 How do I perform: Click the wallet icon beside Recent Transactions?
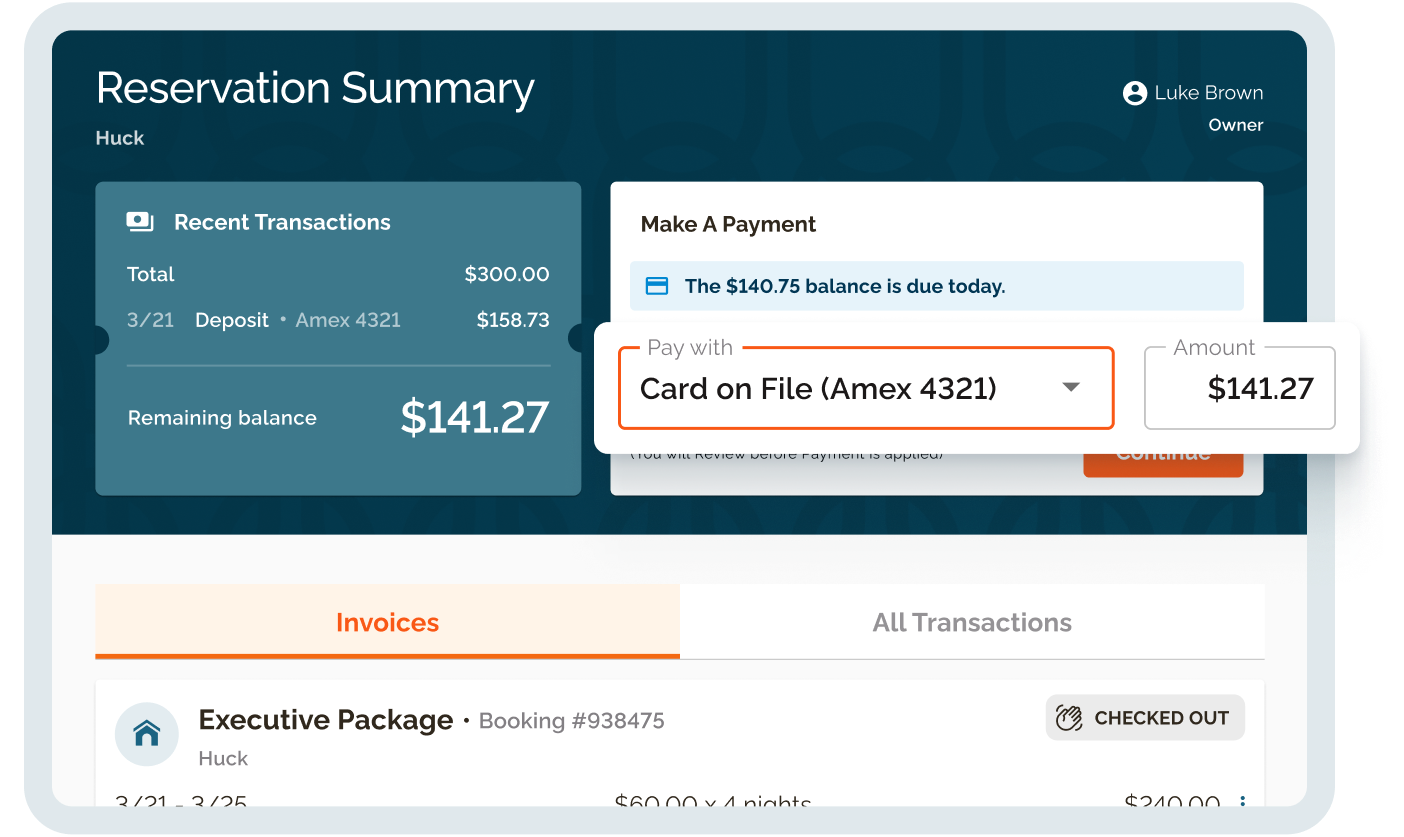[140, 221]
